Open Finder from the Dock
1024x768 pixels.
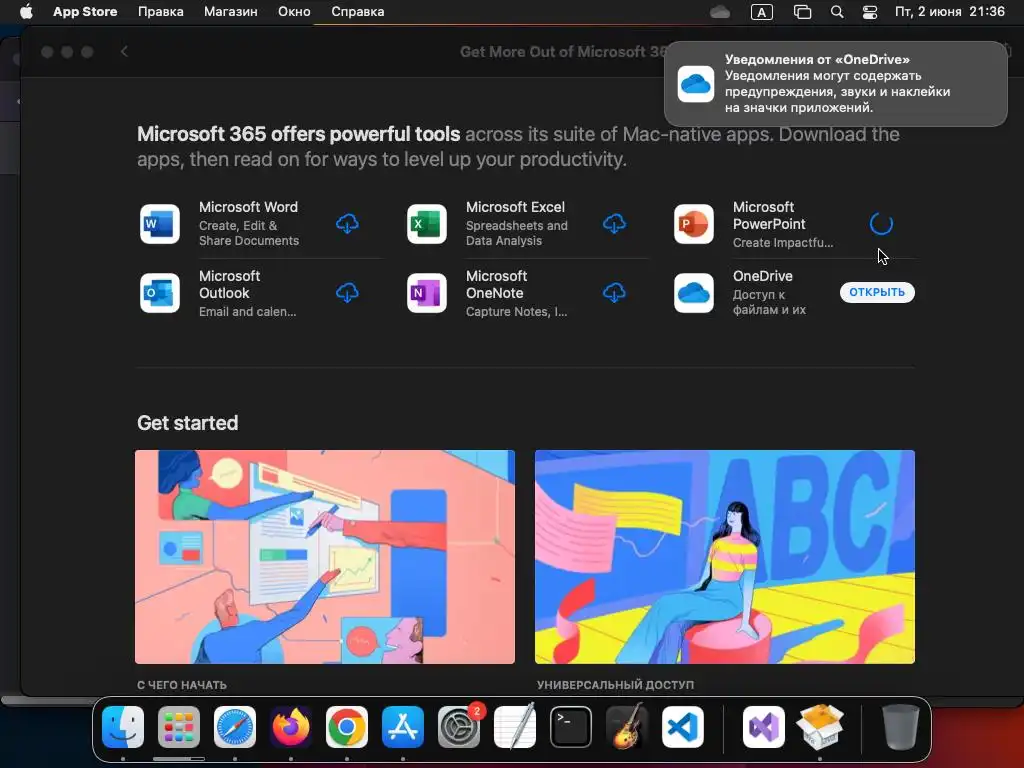click(x=123, y=727)
